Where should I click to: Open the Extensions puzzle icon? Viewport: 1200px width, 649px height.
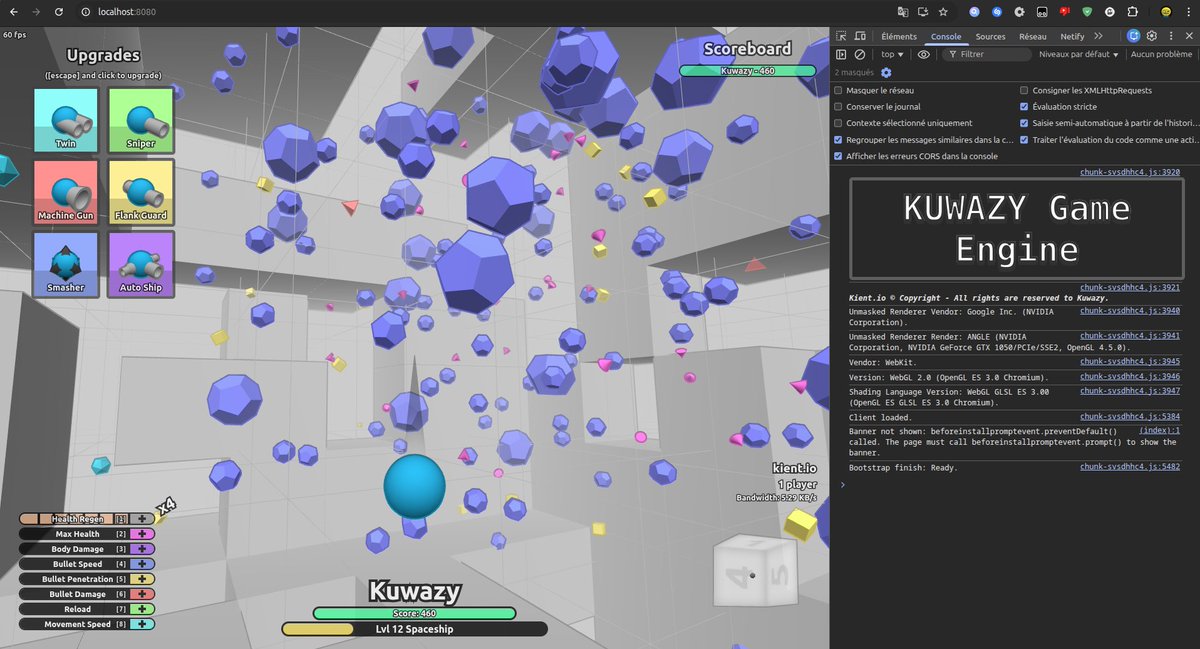point(1133,12)
